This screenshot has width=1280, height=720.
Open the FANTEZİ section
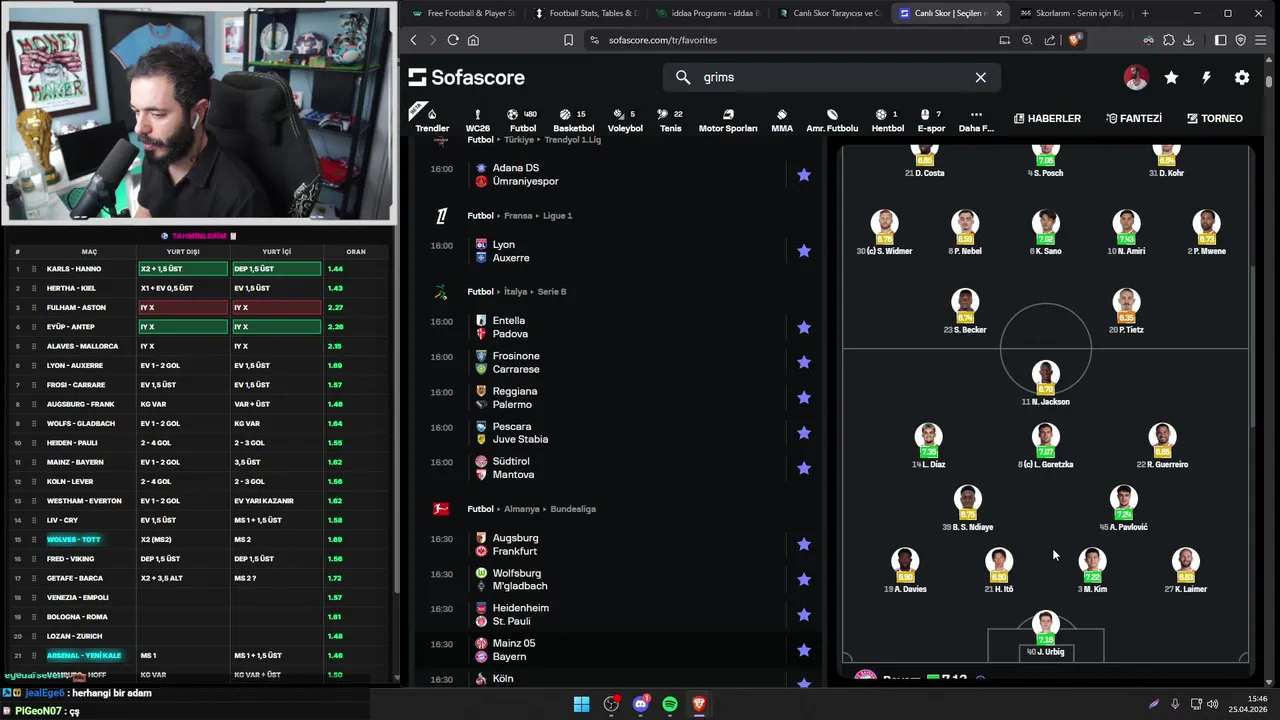[x=1134, y=118]
